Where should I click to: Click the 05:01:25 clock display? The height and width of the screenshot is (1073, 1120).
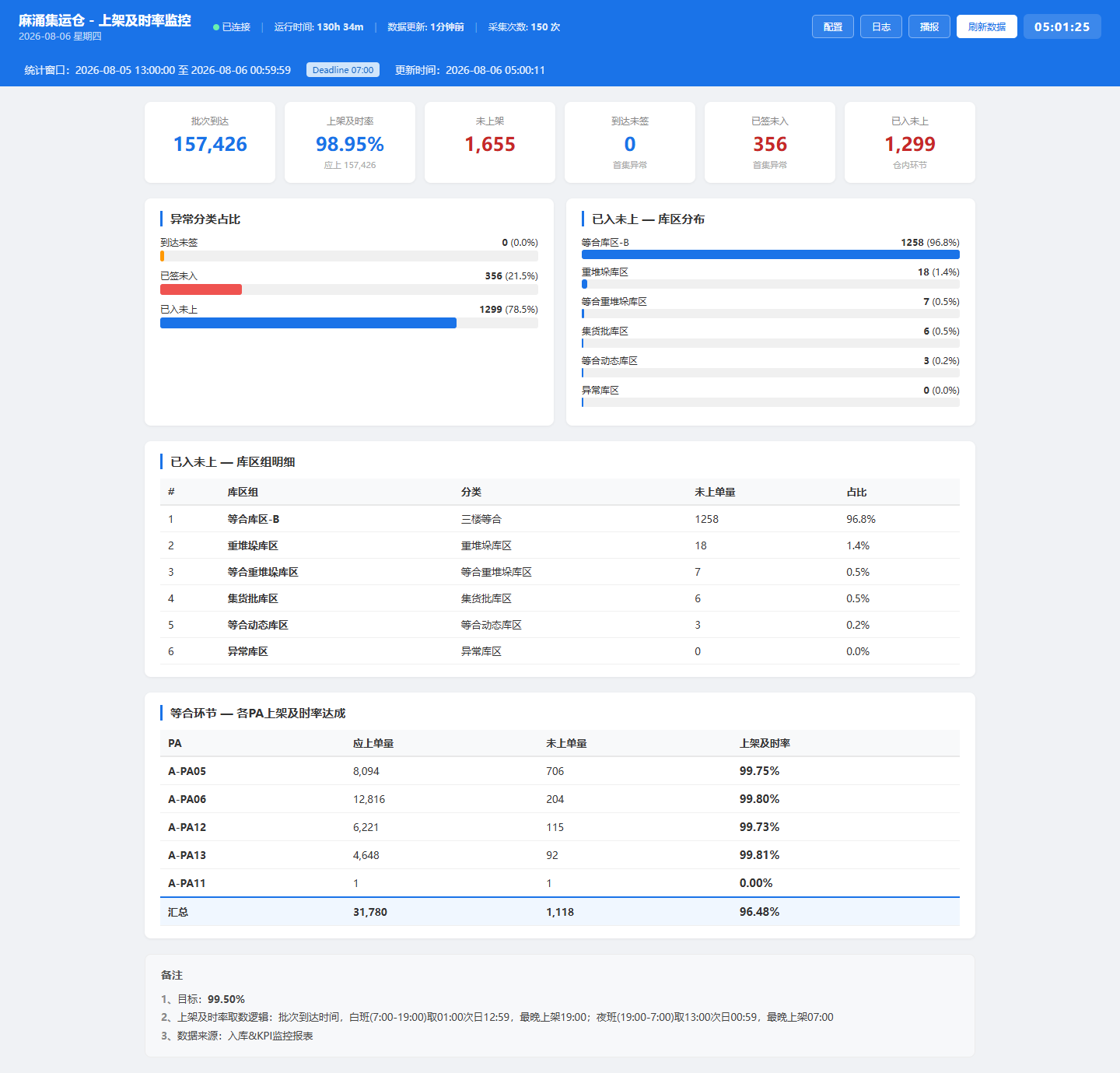pyautogui.click(x=1062, y=26)
